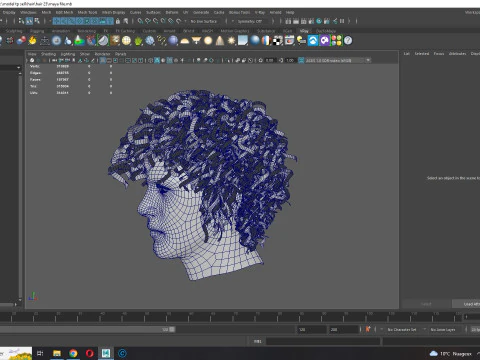
Task: Open the Attribute Editor Attributes menu
Action: tap(457, 53)
